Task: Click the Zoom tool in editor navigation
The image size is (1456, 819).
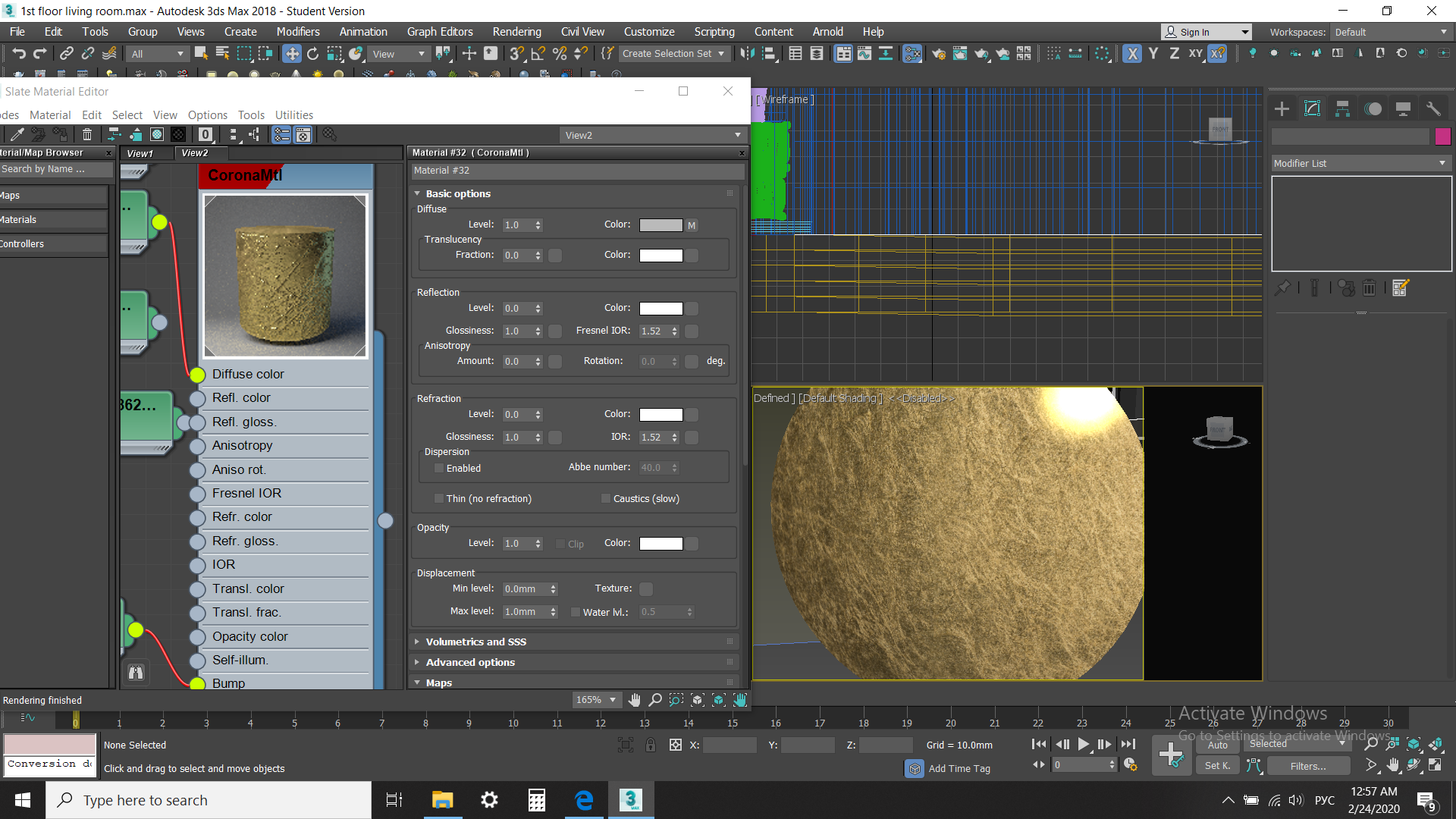Action: [x=655, y=699]
